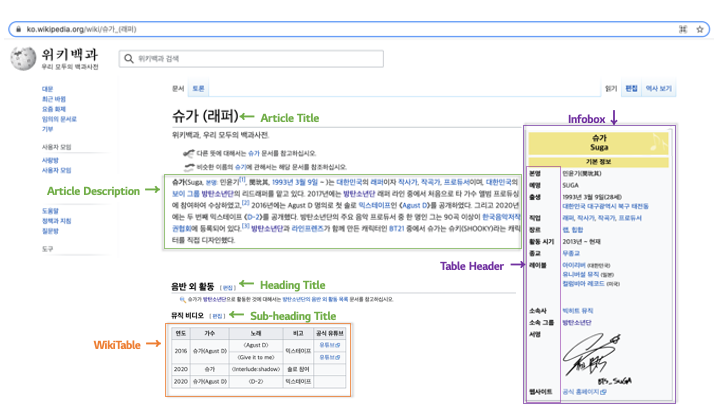Open 사랑방 sidebar link
This screenshot has height=405, width=720.
point(50,160)
